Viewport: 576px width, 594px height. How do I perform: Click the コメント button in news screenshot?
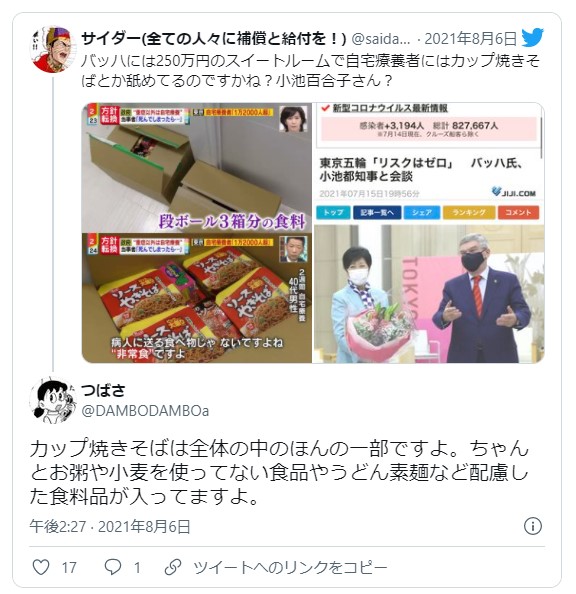click(x=518, y=213)
